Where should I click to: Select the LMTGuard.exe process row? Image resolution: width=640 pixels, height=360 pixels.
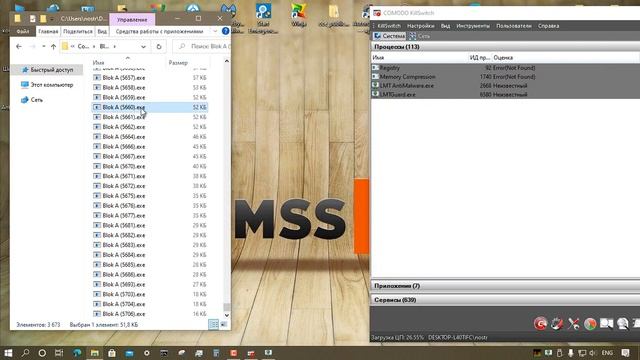pyautogui.click(x=505, y=94)
